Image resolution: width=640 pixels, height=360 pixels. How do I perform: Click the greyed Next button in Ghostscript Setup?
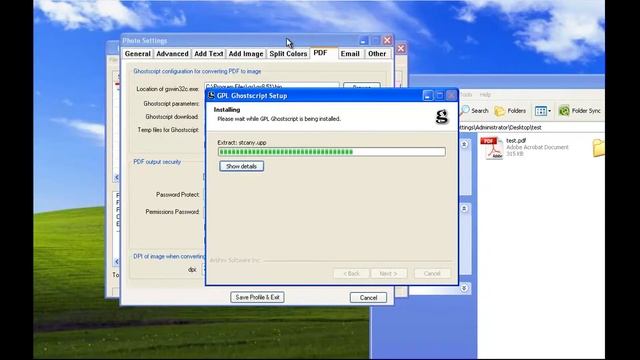click(388, 273)
